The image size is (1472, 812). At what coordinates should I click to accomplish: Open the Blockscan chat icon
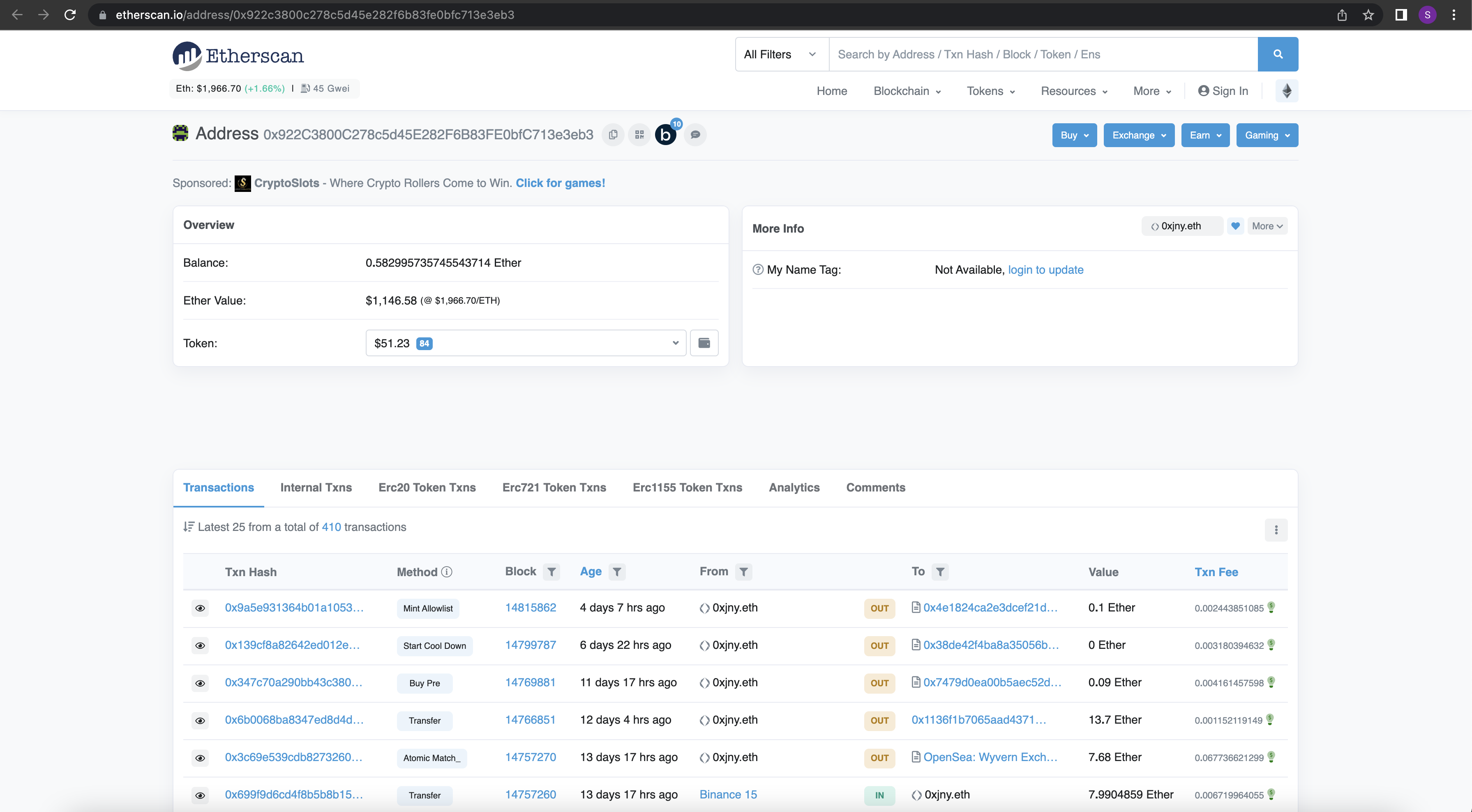pyautogui.click(x=695, y=135)
